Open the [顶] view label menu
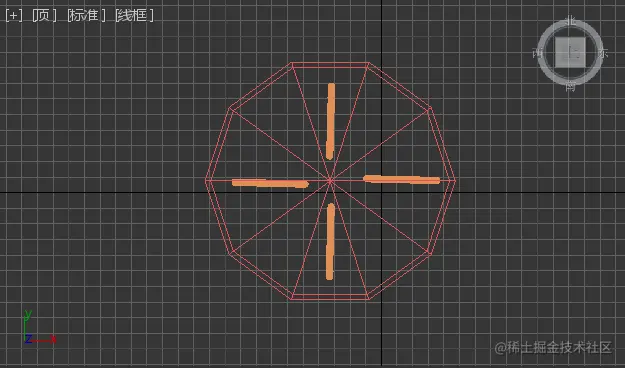The image size is (625, 368). pos(44,16)
